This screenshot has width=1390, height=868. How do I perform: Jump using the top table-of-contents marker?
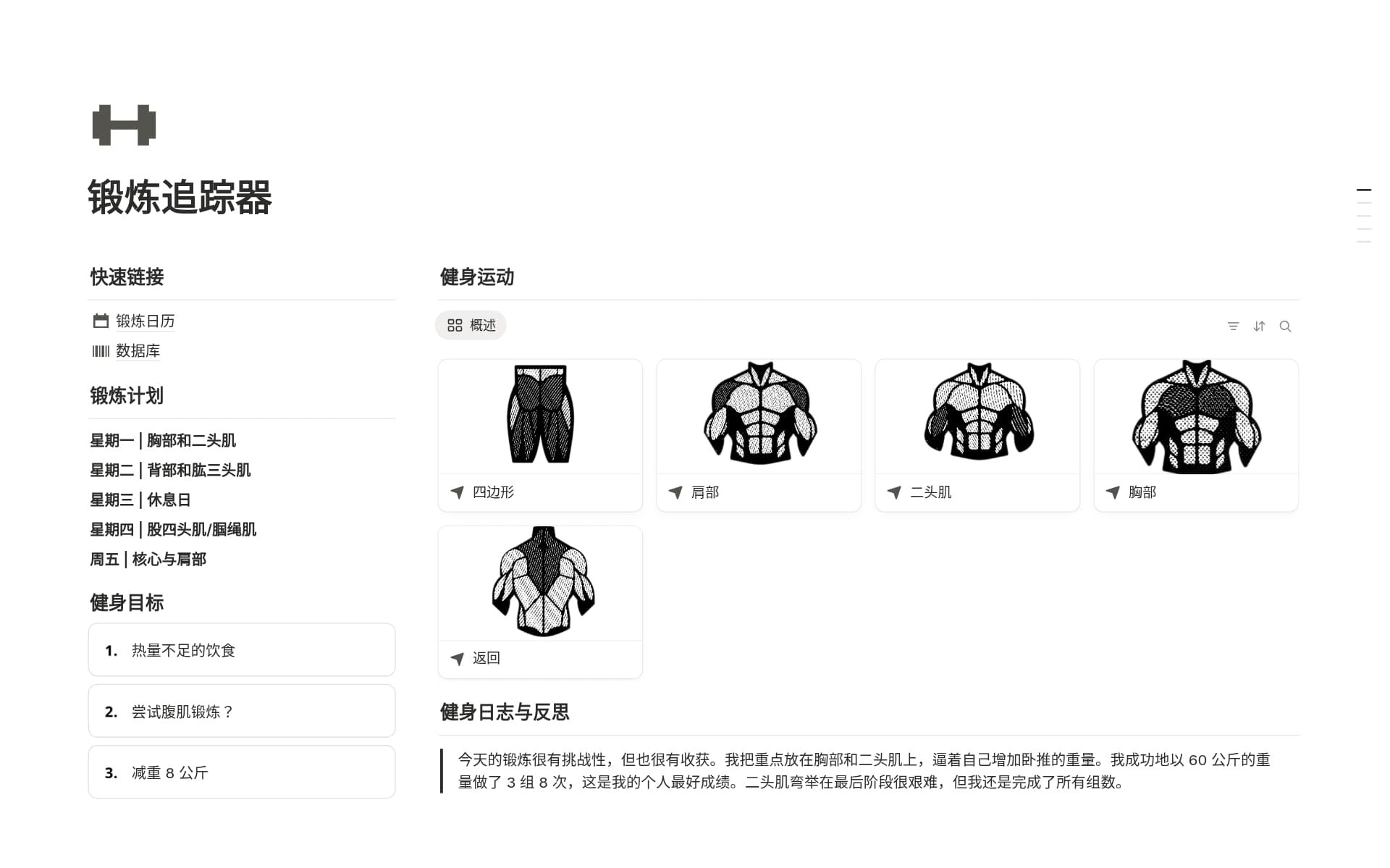click(1363, 190)
